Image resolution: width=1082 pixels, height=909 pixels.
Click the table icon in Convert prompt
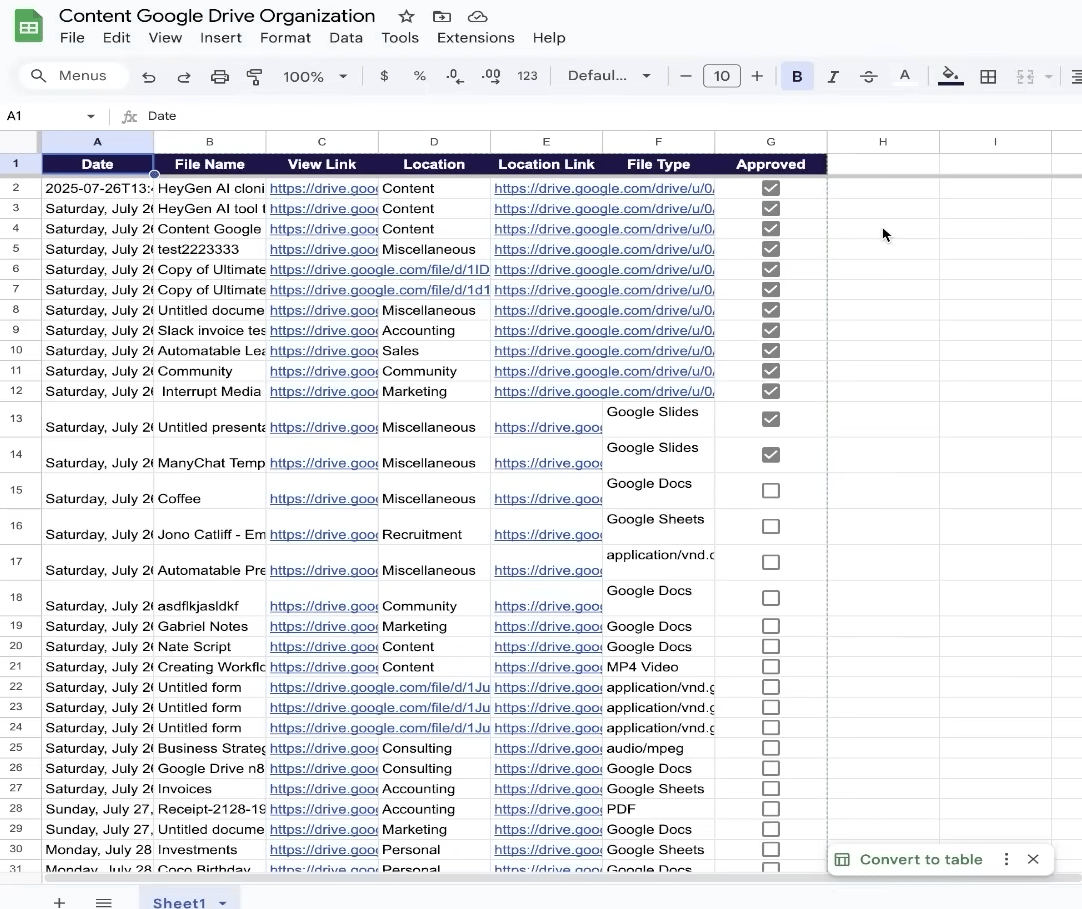pyautogui.click(x=842, y=859)
